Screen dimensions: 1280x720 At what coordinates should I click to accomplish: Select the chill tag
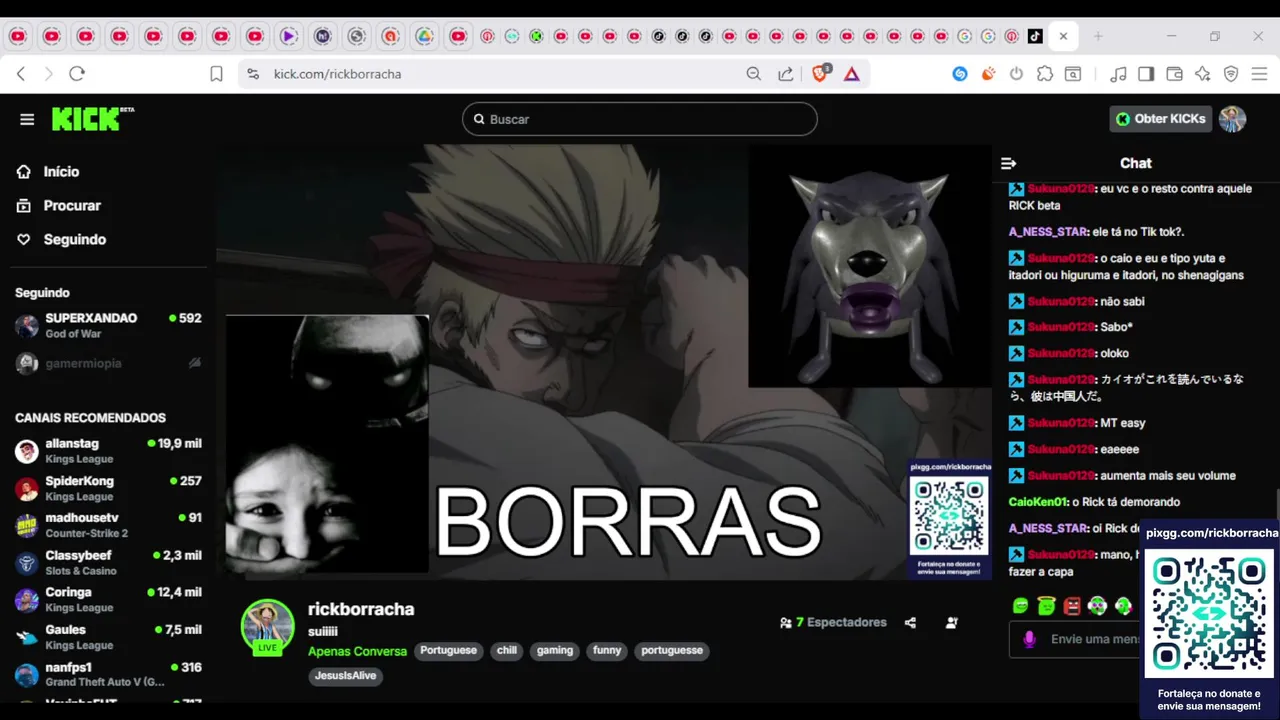click(x=507, y=650)
